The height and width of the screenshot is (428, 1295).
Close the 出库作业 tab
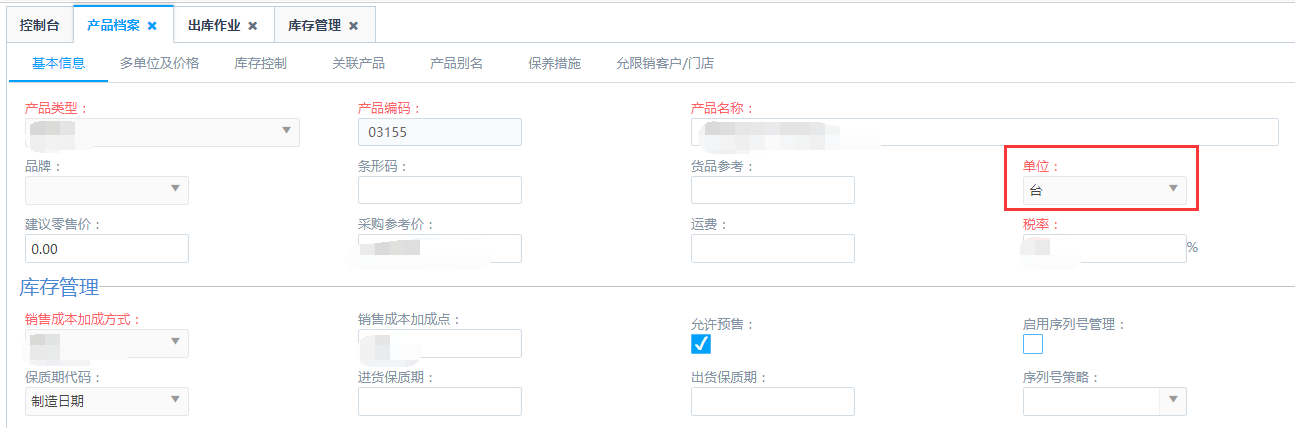click(253, 25)
